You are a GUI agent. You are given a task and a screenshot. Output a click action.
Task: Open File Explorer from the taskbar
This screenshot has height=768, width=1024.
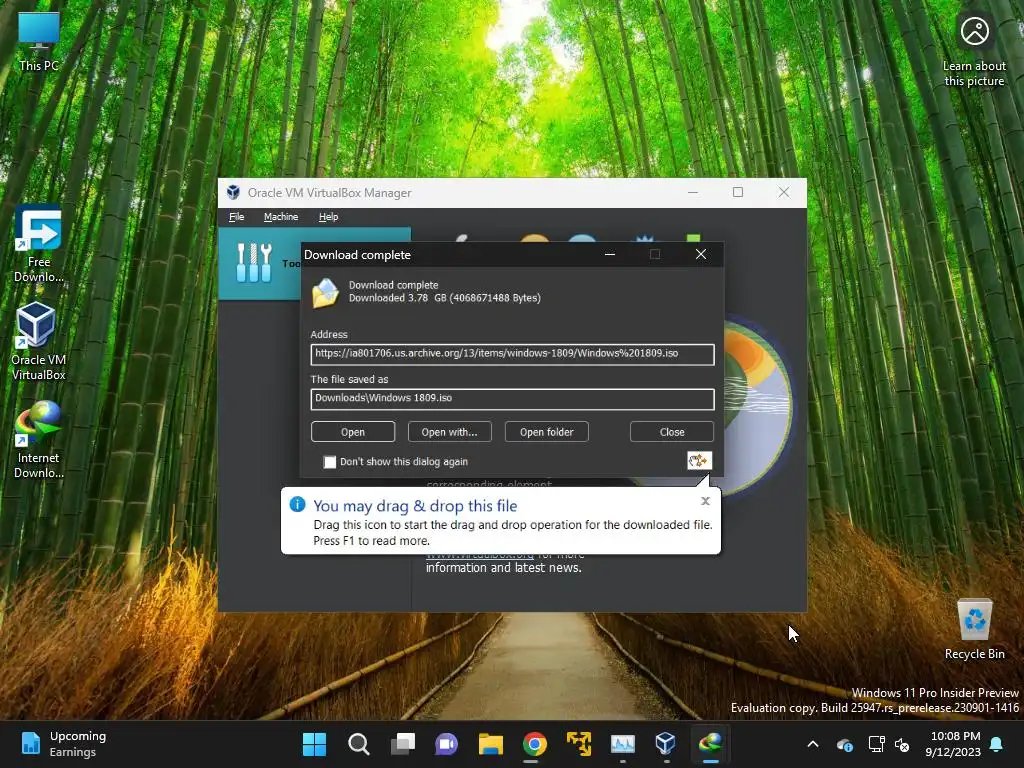(x=490, y=744)
